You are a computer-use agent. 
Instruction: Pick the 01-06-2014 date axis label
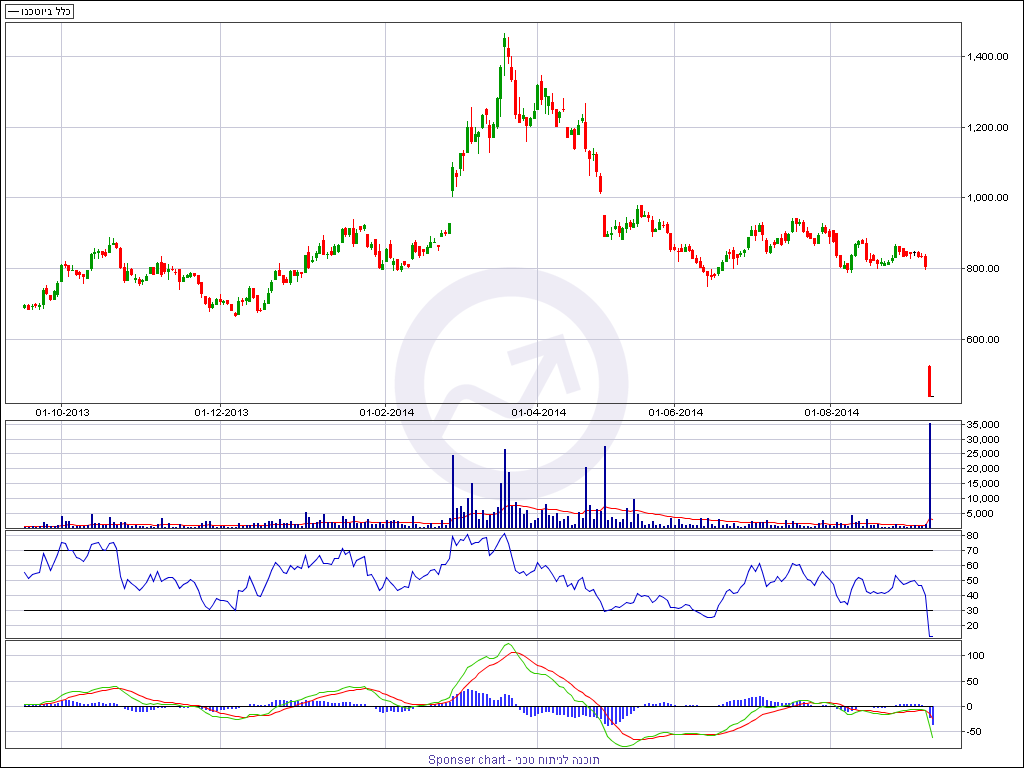(676, 412)
